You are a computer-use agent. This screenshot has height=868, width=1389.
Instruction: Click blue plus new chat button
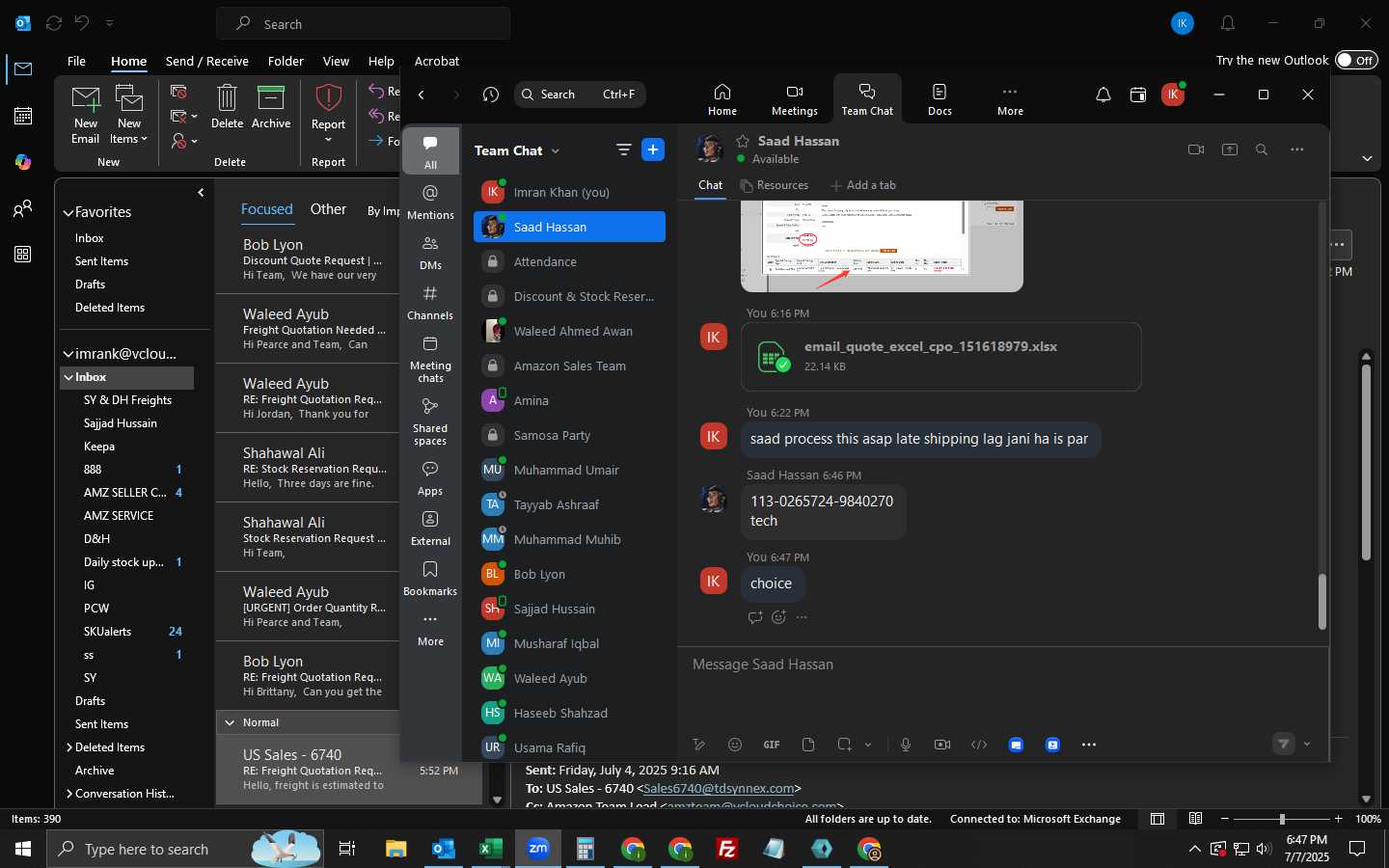click(653, 149)
